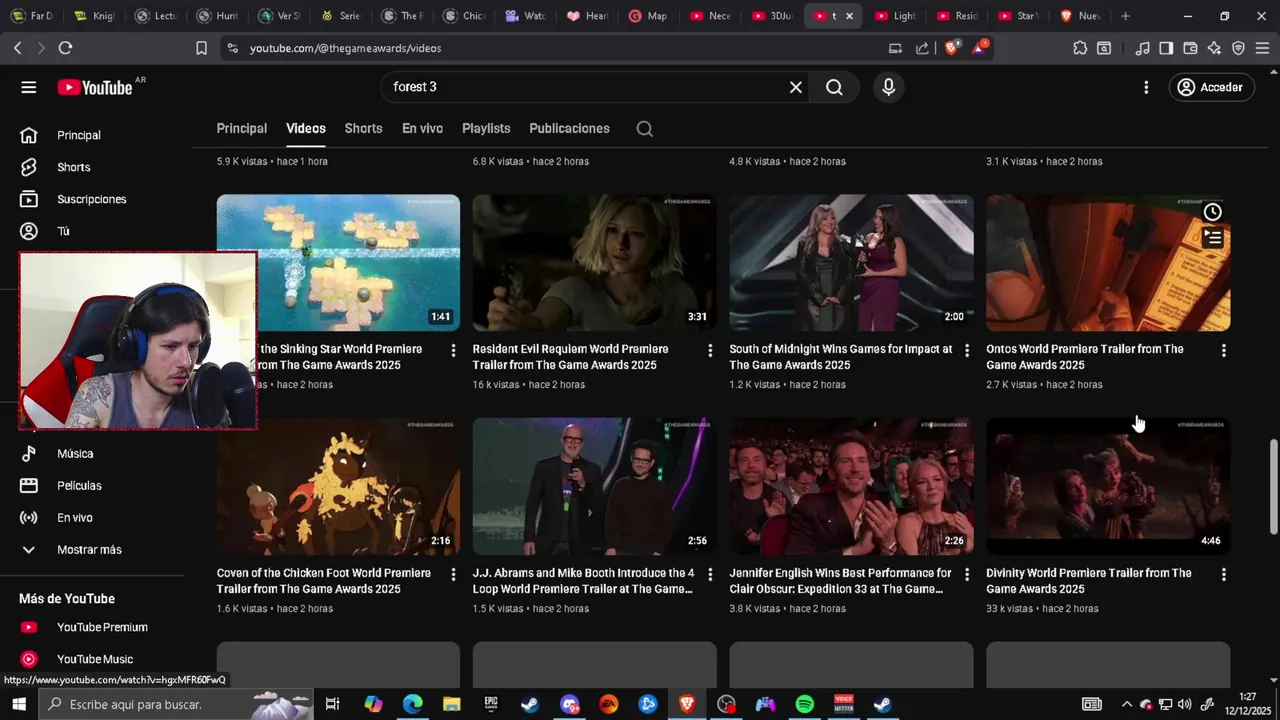Bookmark this page in address bar

pyautogui.click(x=201, y=48)
